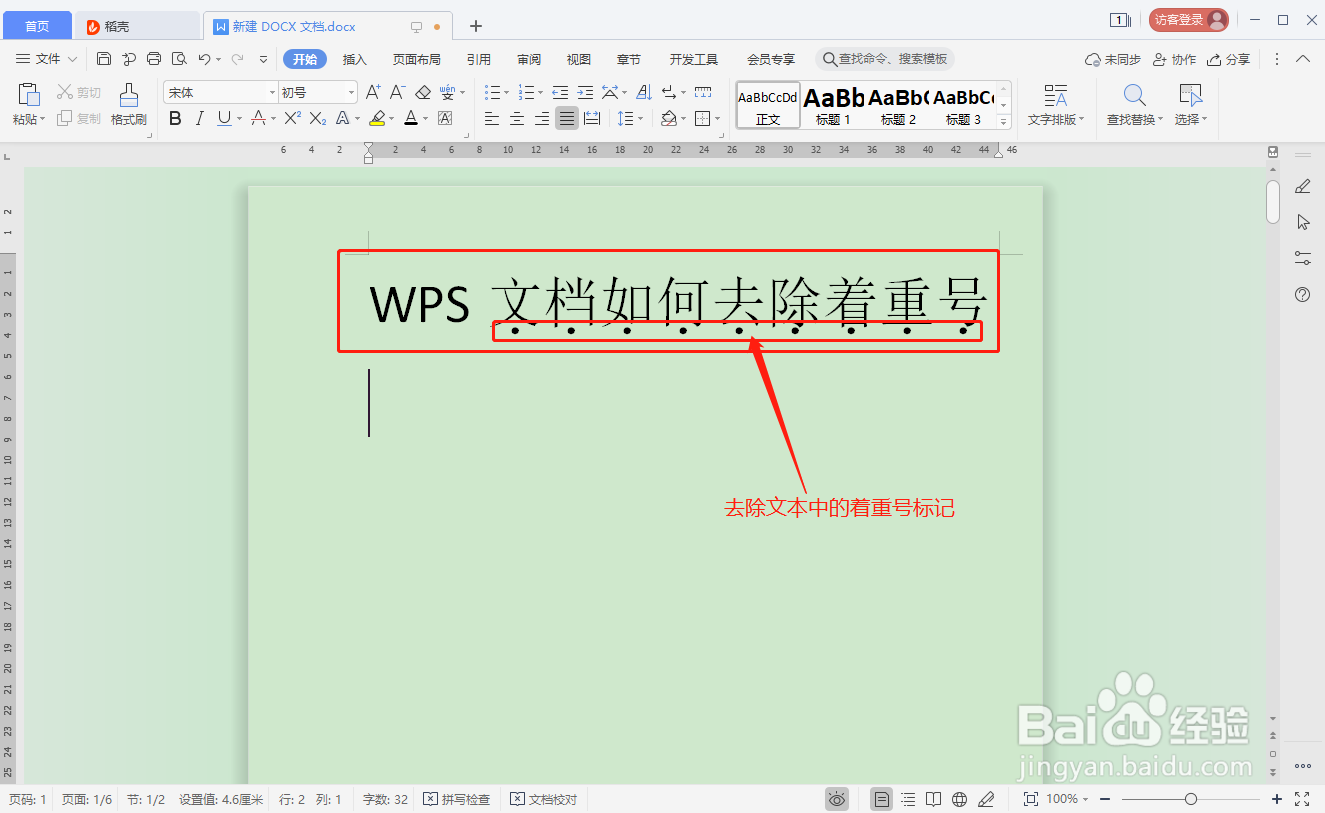Open the font size 初号 dropdown

351,93
